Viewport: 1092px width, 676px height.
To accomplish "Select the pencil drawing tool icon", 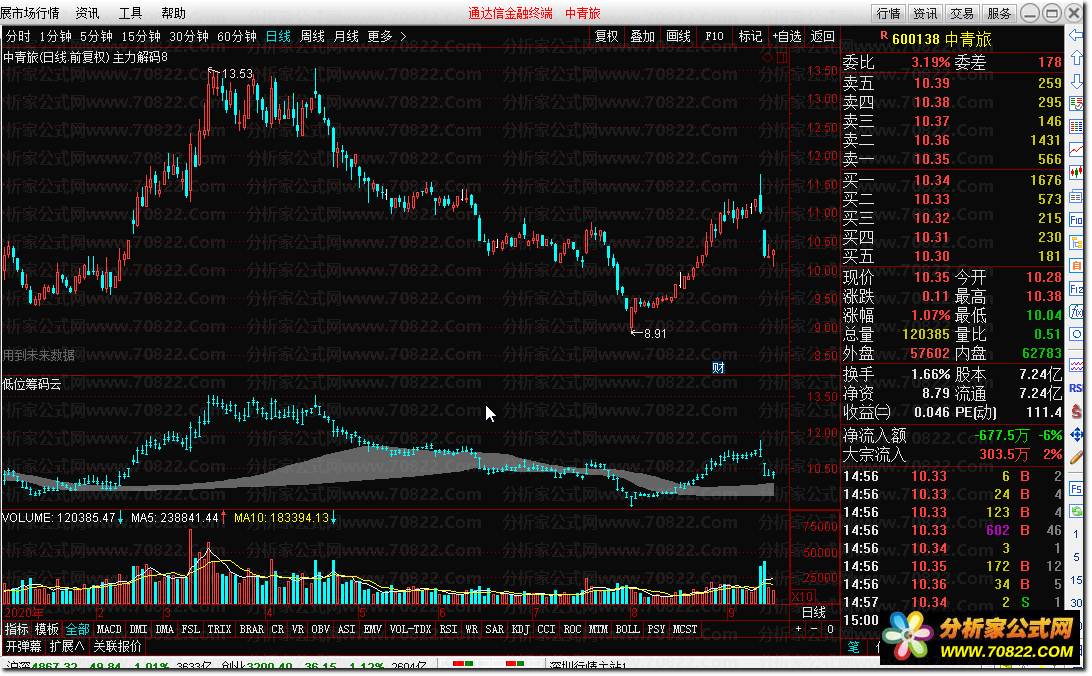I will pyautogui.click(x=1076, y=457).
